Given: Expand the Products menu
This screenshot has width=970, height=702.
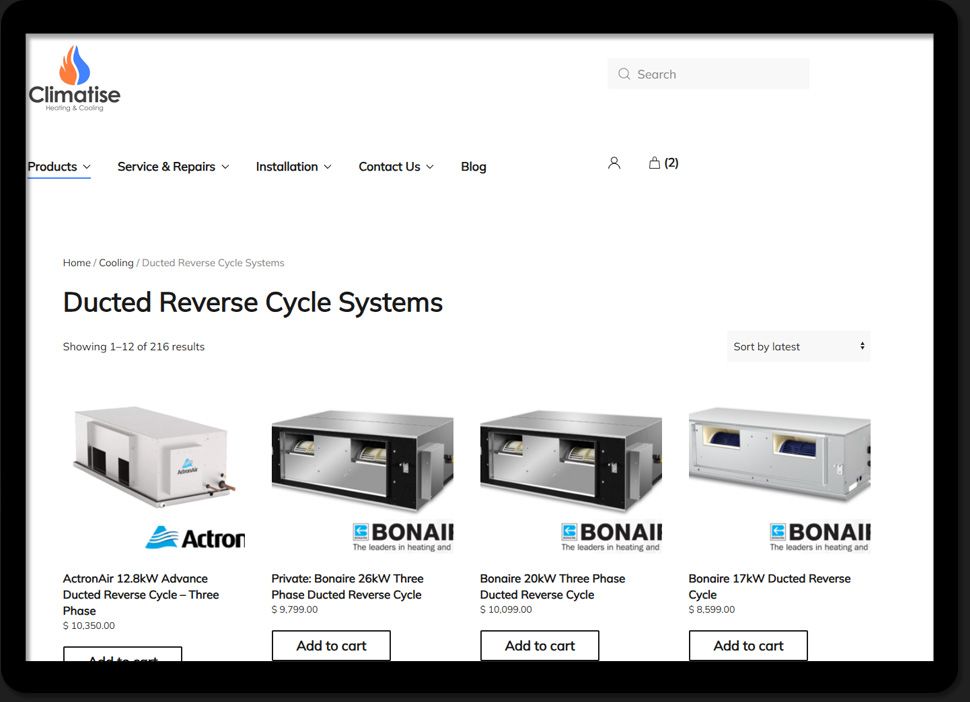Looking at the screenshot, I should click(x=59, y=167).
